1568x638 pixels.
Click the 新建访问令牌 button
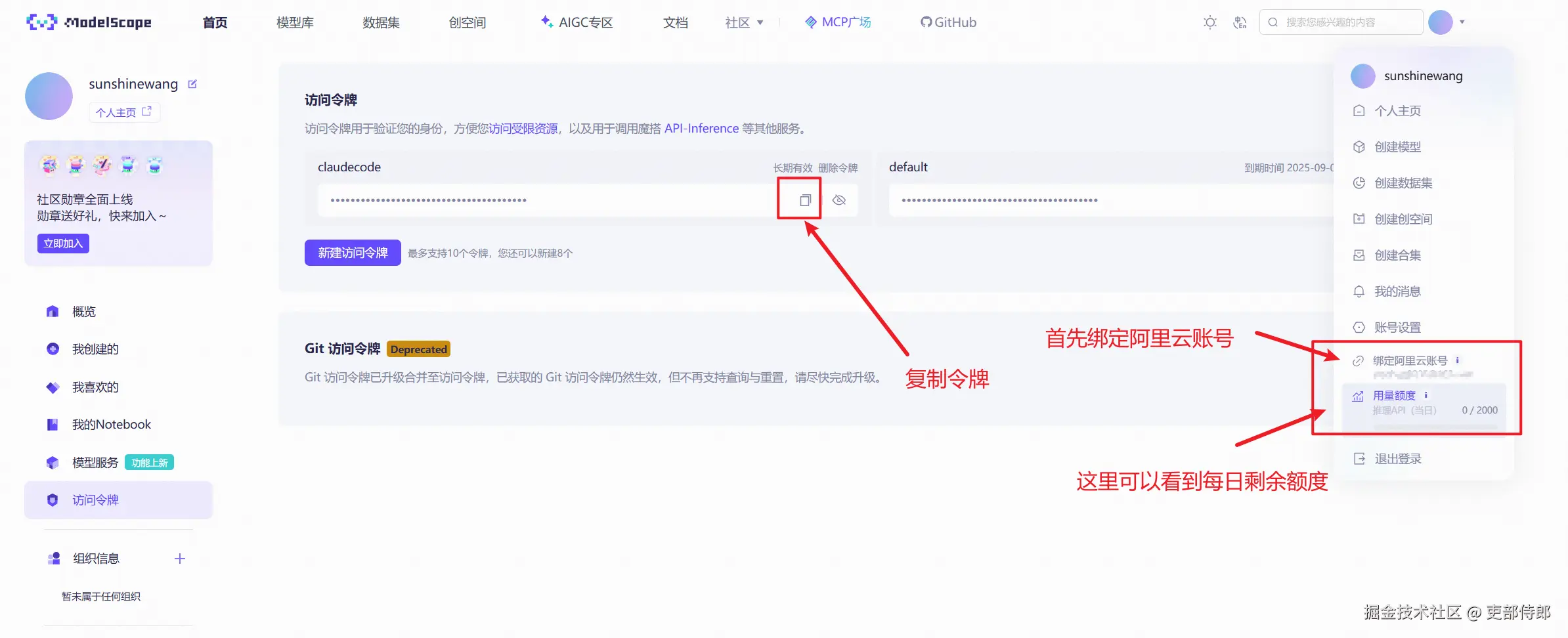click(353, 253)
